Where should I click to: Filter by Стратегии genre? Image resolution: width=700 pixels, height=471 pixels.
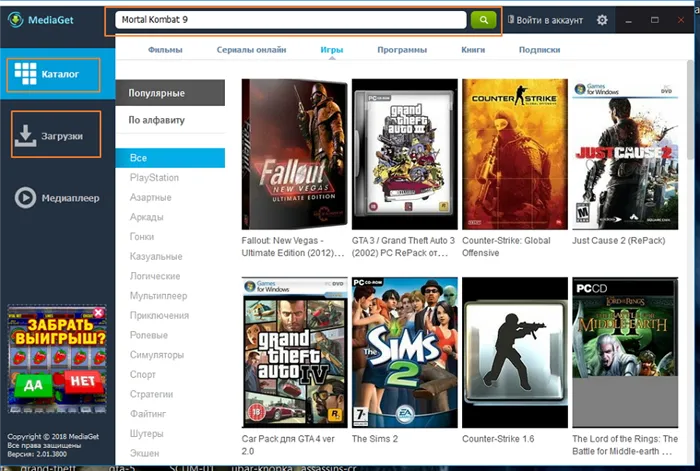(x=151, y=394)
